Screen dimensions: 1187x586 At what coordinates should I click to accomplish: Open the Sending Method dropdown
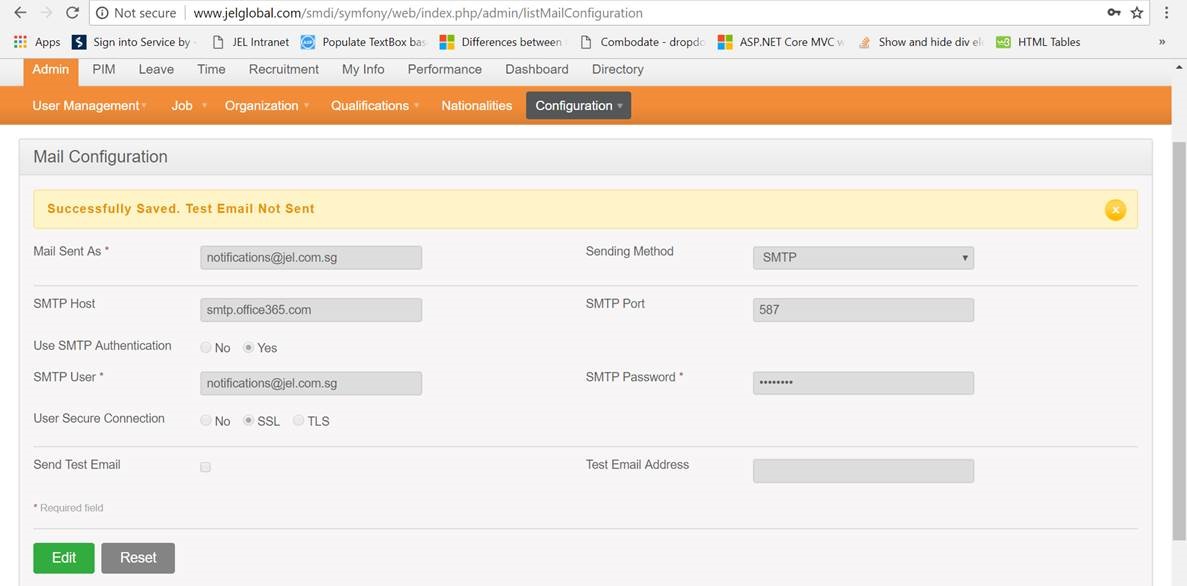coord(862,258)
